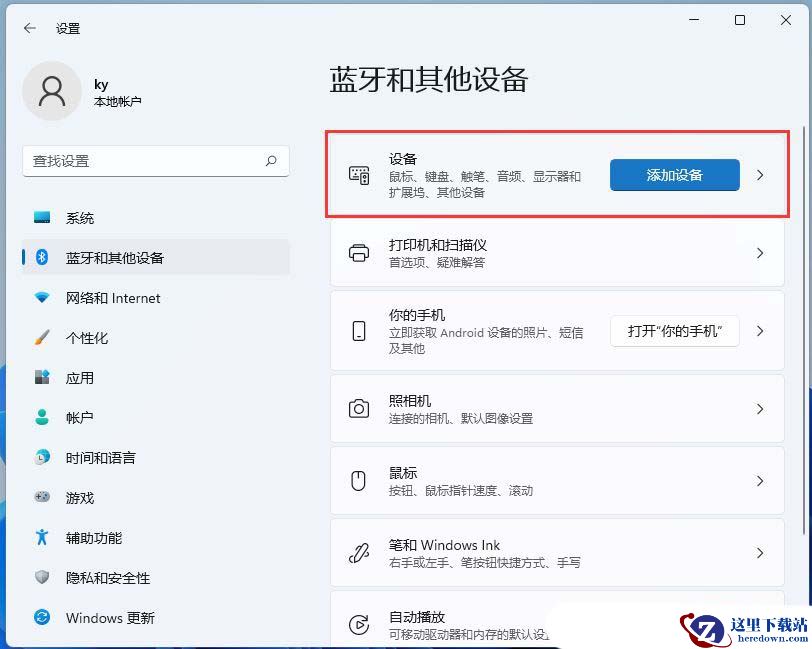
Task: Select 隐私和安全性 in the sidebar
Action: point(108,578)
